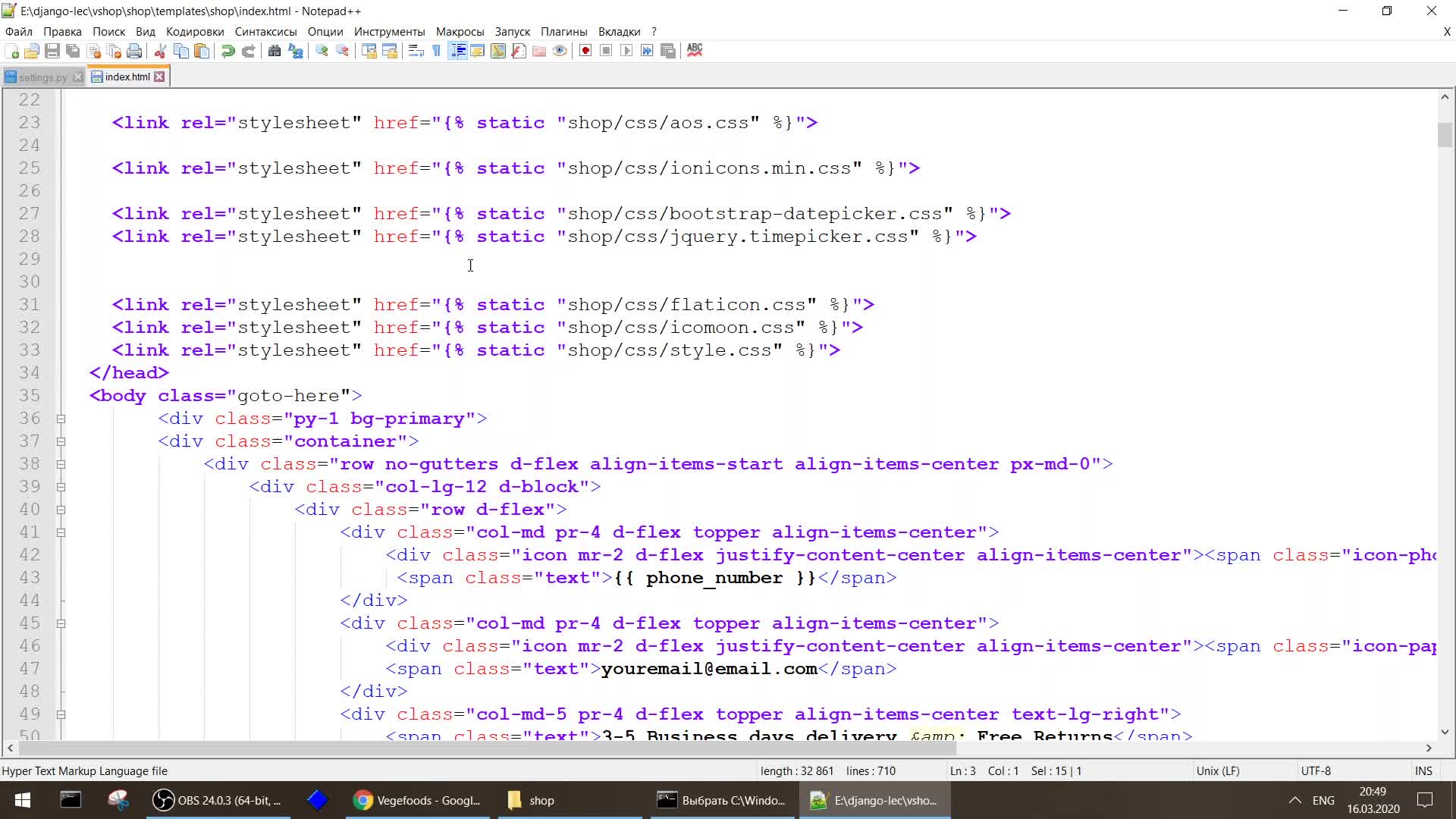Collapse the fold at line 39
Screen dimensions: 1456x819
(61, 487)
